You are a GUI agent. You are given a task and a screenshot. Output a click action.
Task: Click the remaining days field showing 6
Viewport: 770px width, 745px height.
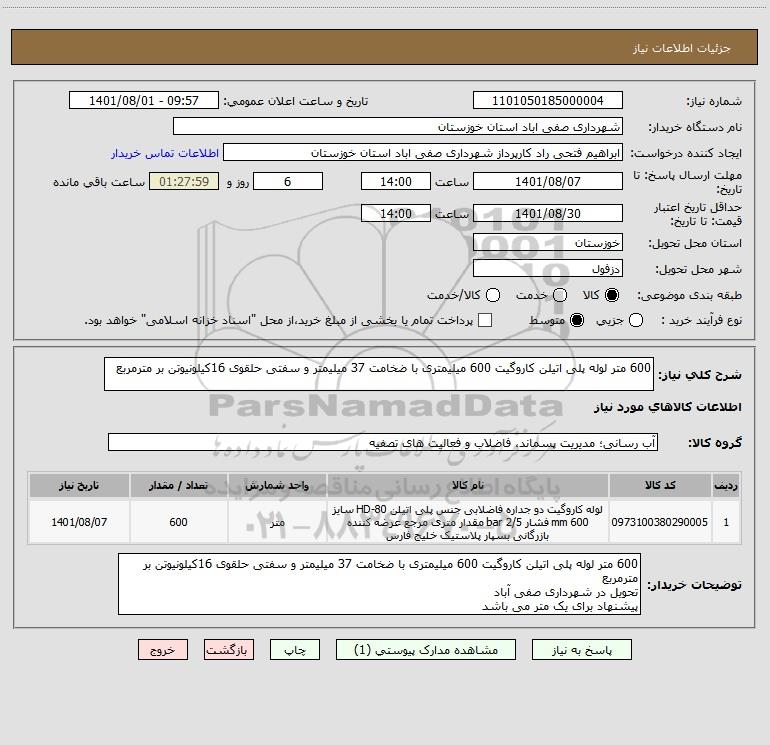point(288,181)
